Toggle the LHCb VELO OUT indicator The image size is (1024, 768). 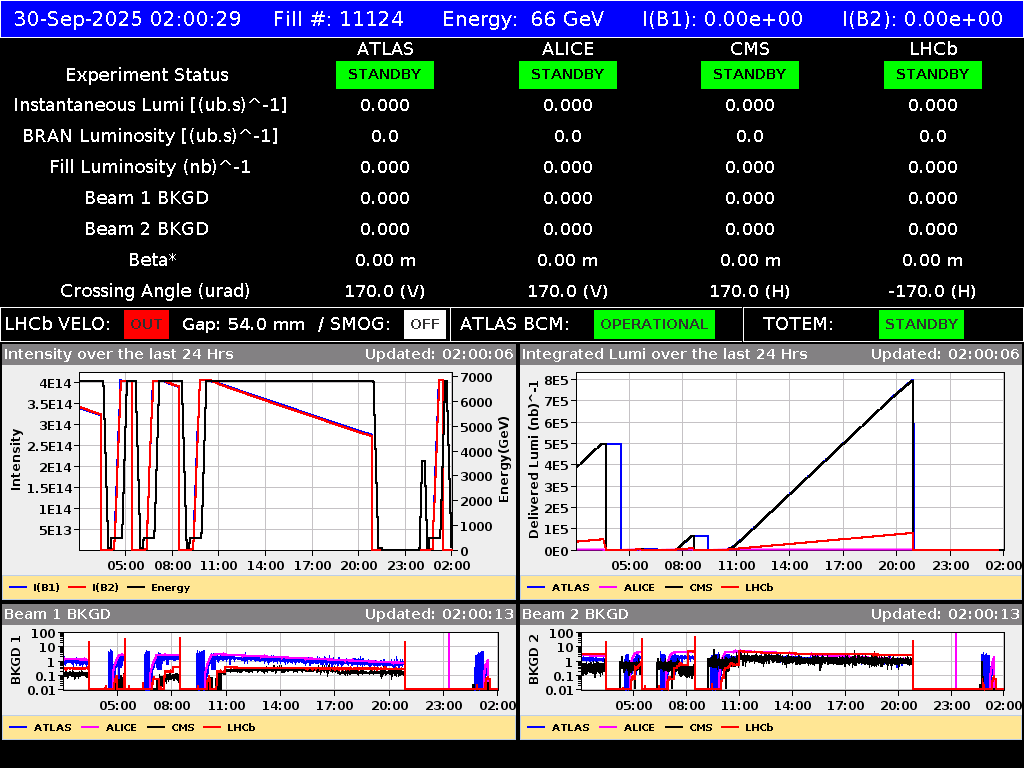click(146, 324)
